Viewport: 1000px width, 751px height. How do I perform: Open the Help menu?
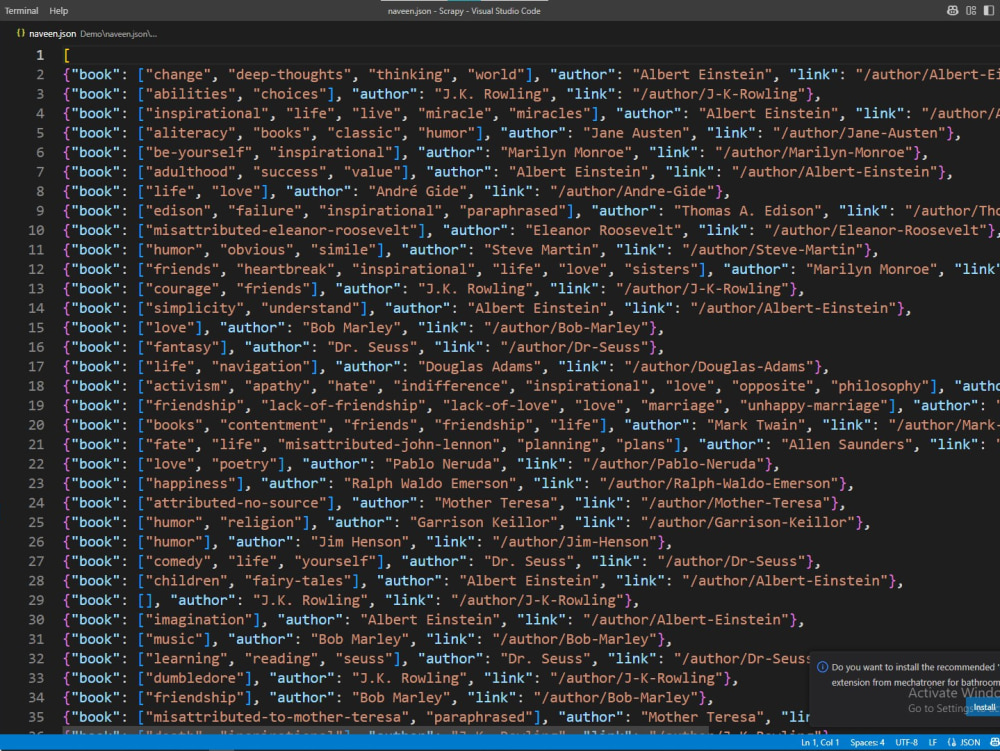59,11
